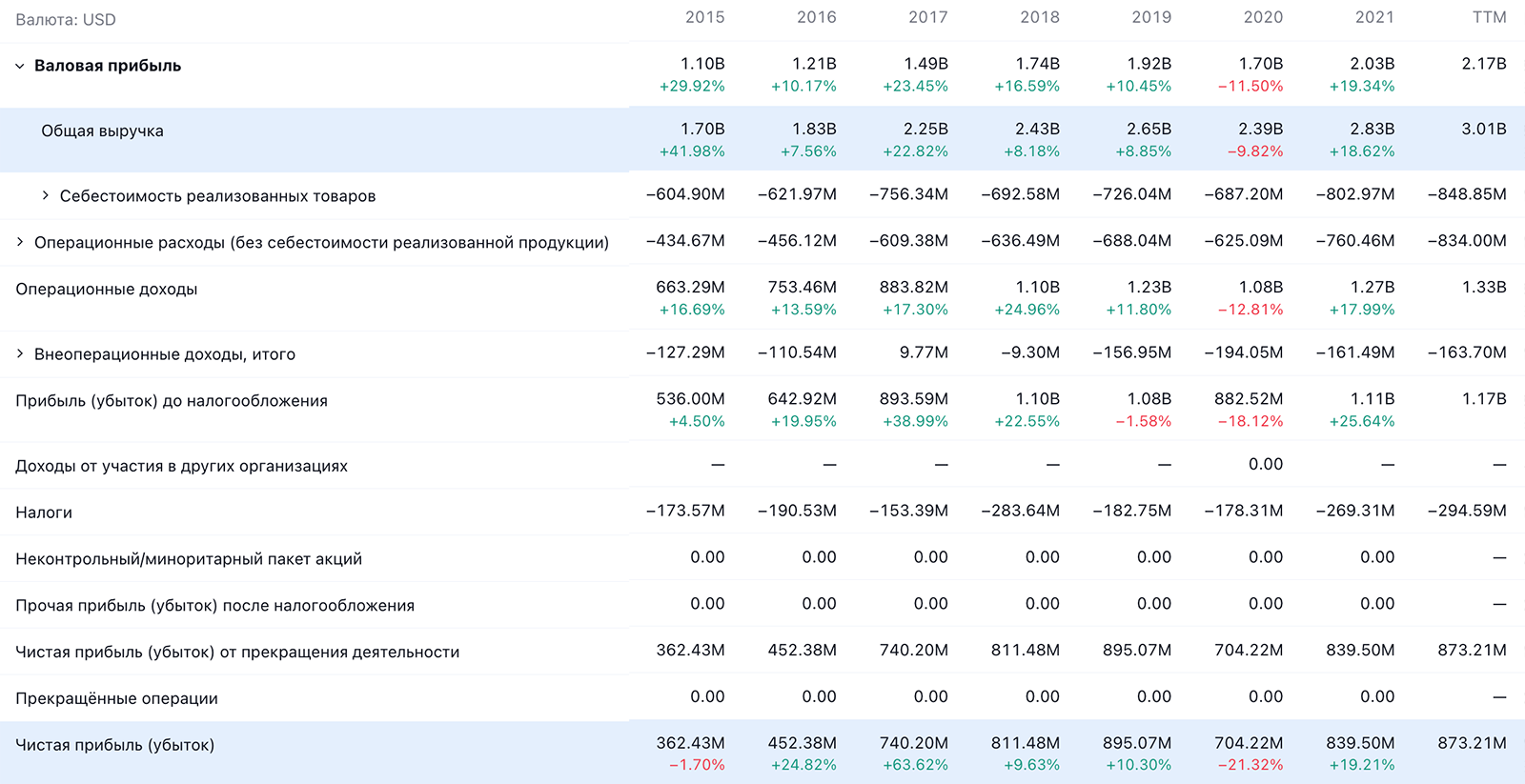1525x784 pixels.
Task: Click operating expenses value −609.38M
Action: pos(908,241)
